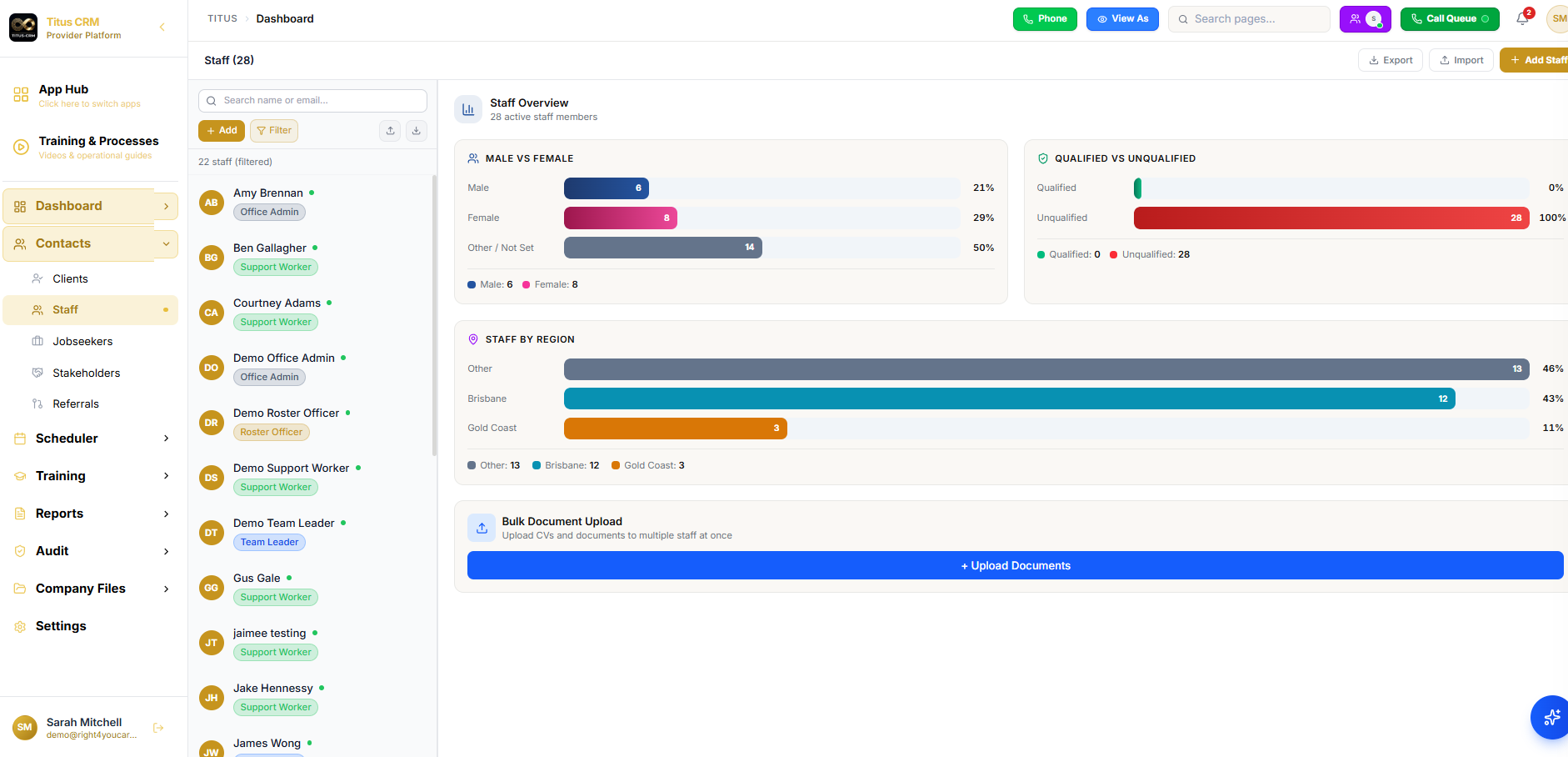The width and height of the screenshot is (1568, 757).
Task: Open the AI assistant sparkle button
Action: point(1550,717)
